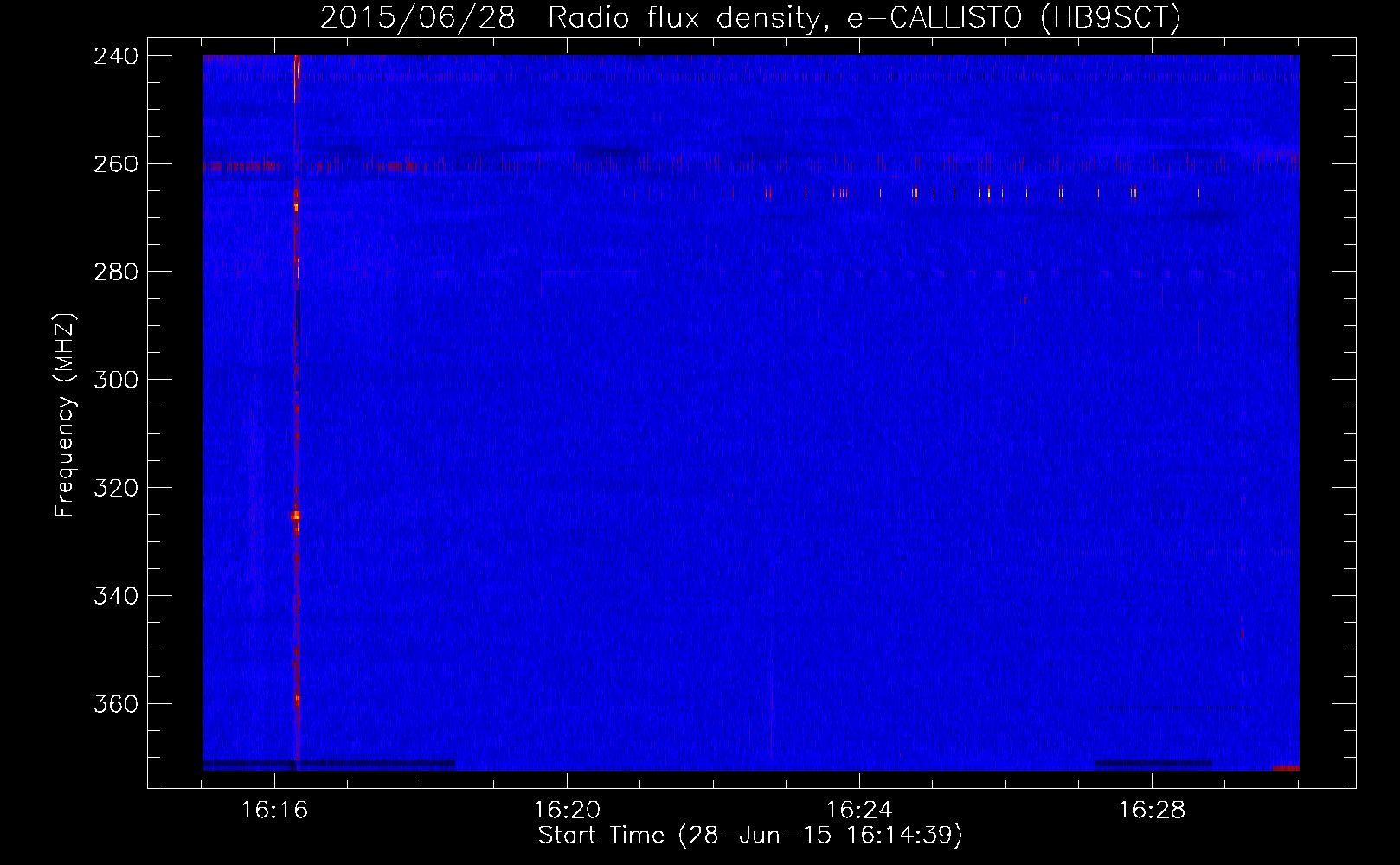Select the 320 frequency tick label
The width and height of the screenshot is (1400, 865).
click(x=116, y=488)
